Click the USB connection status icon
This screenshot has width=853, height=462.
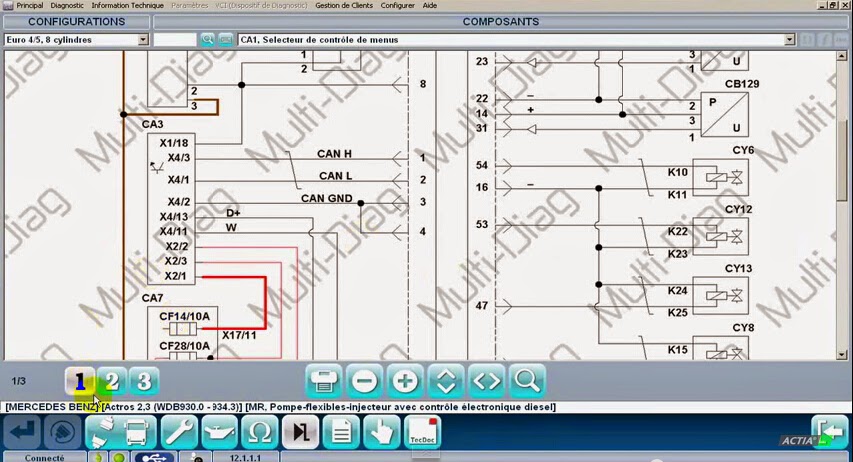(x=154, y=457)
